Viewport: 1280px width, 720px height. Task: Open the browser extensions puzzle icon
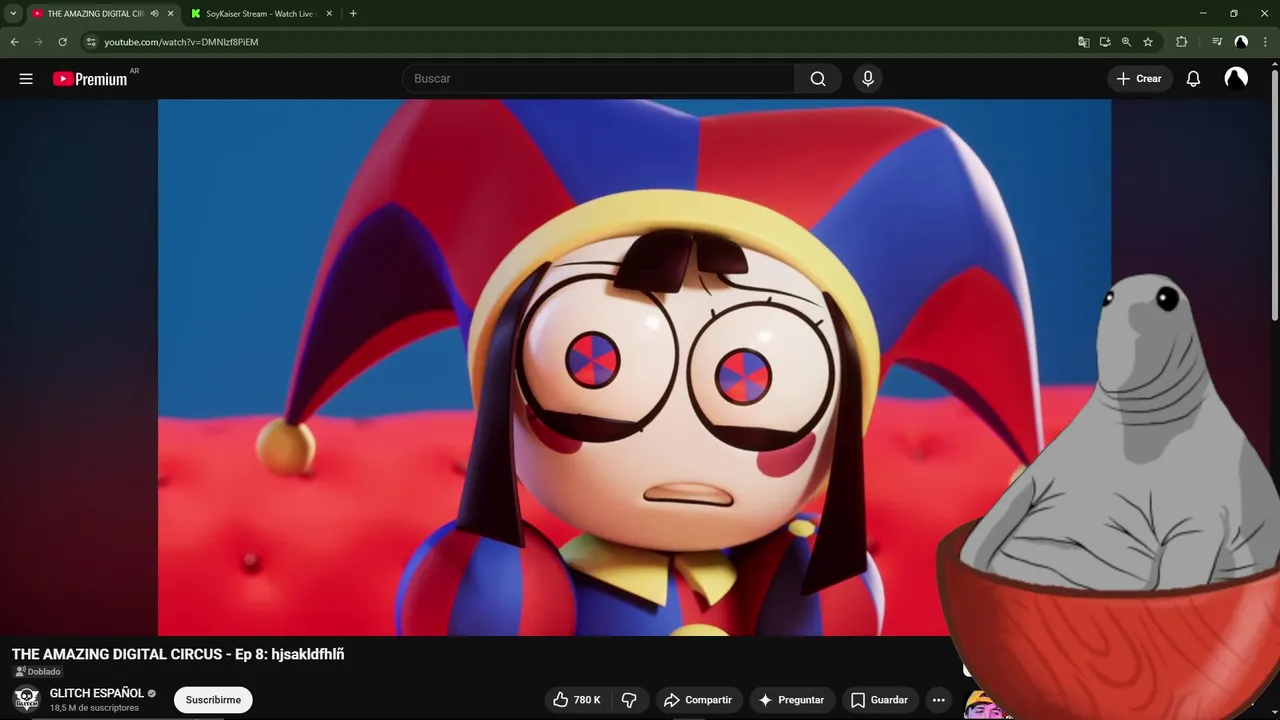click(x=1181, y=42)
